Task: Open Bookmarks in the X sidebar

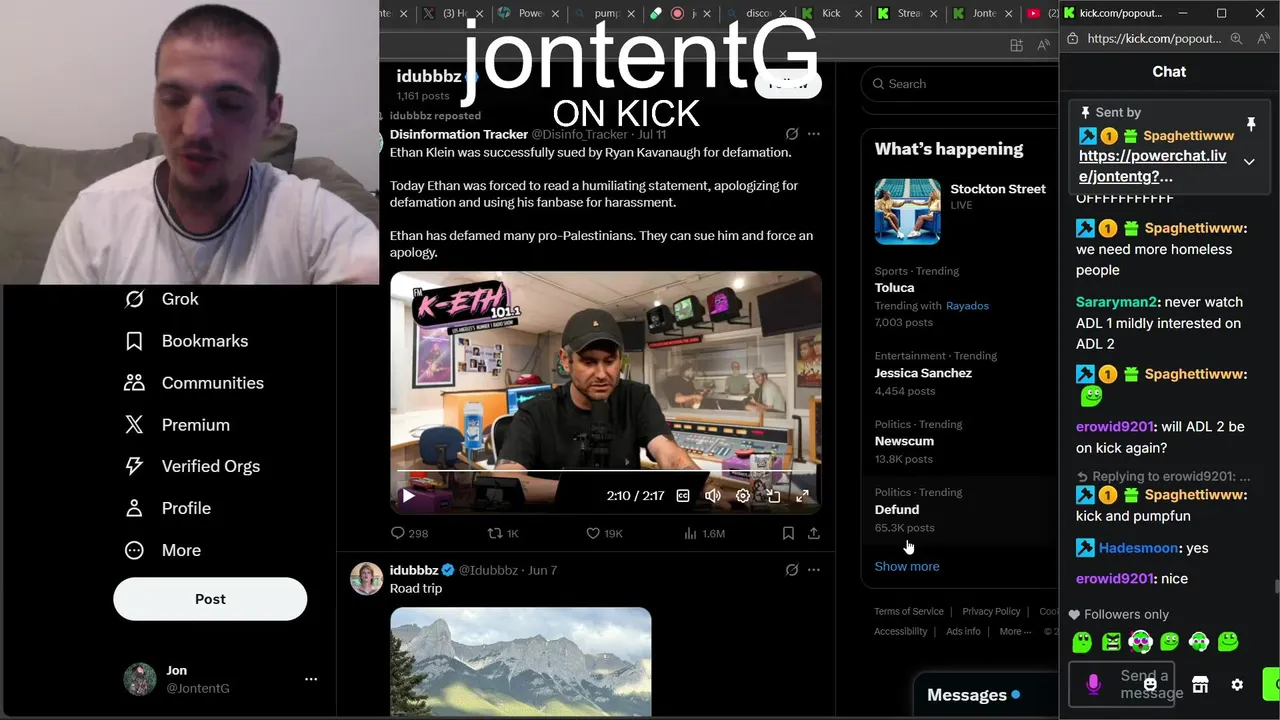Action: click(186, 341)
